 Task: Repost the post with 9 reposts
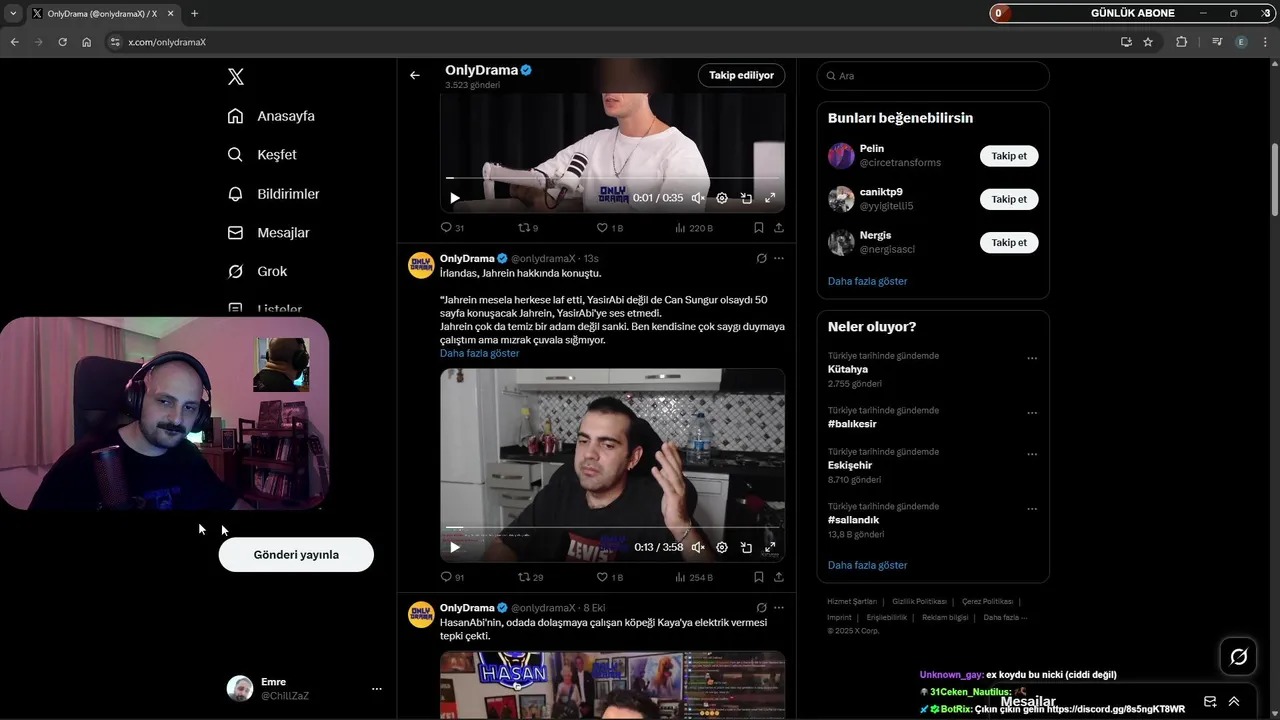pos(528,228)
